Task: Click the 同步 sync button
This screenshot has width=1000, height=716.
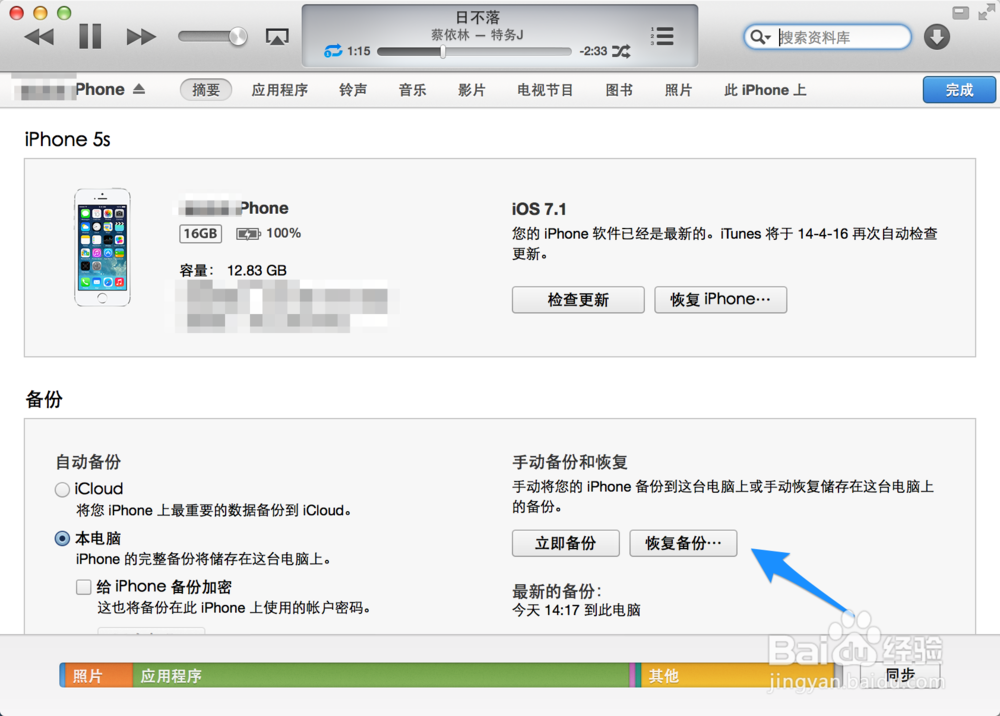Action: (901, 674)
